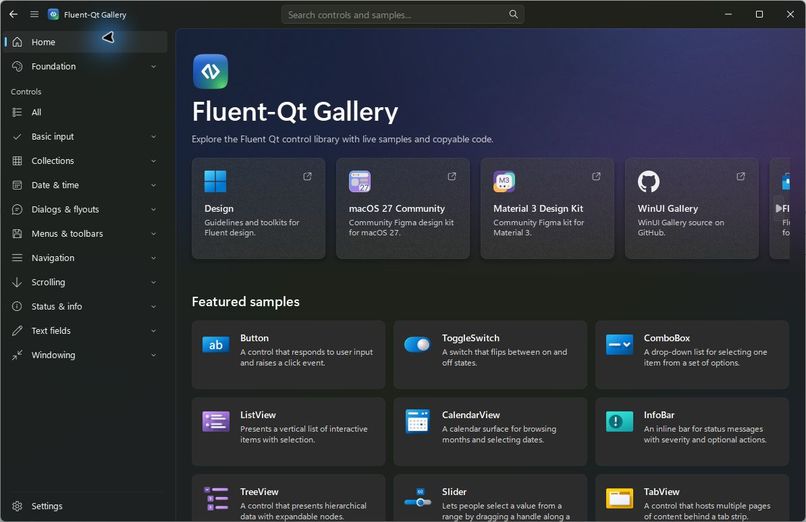Click the Home house icon in sidebar
This screenshot has height=522, width=806.
pyautogui.click(x=17, y=42)
